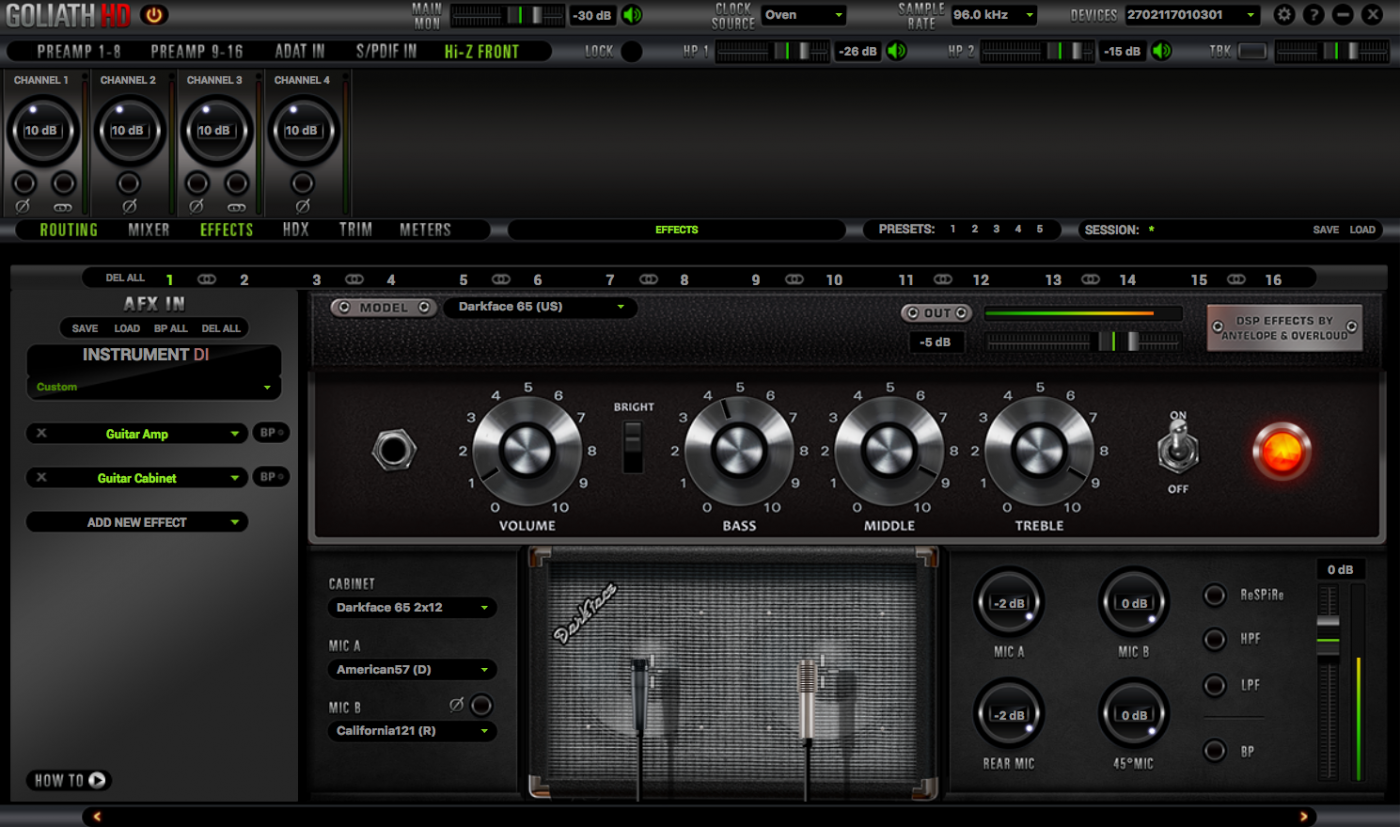Mute the HP 2 speaker icon
The image size is (1400, 827).
click(x=1161, y=50)
